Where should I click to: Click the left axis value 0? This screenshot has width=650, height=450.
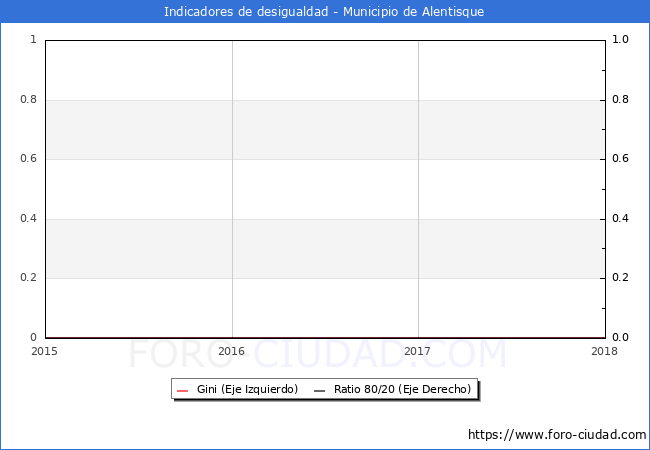[34, 337]
